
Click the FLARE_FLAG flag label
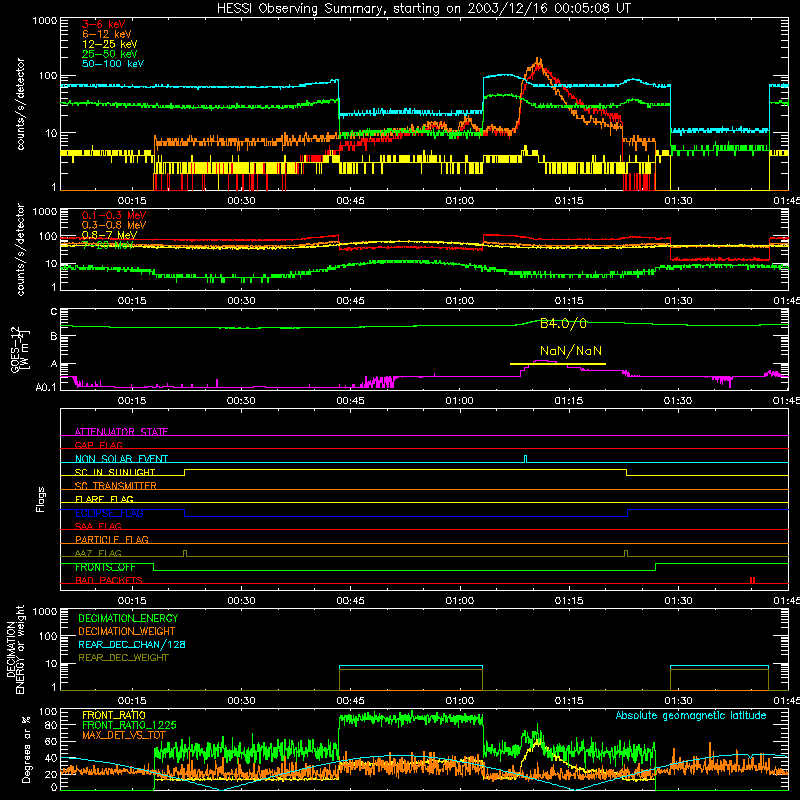click(x=104, y=499)
